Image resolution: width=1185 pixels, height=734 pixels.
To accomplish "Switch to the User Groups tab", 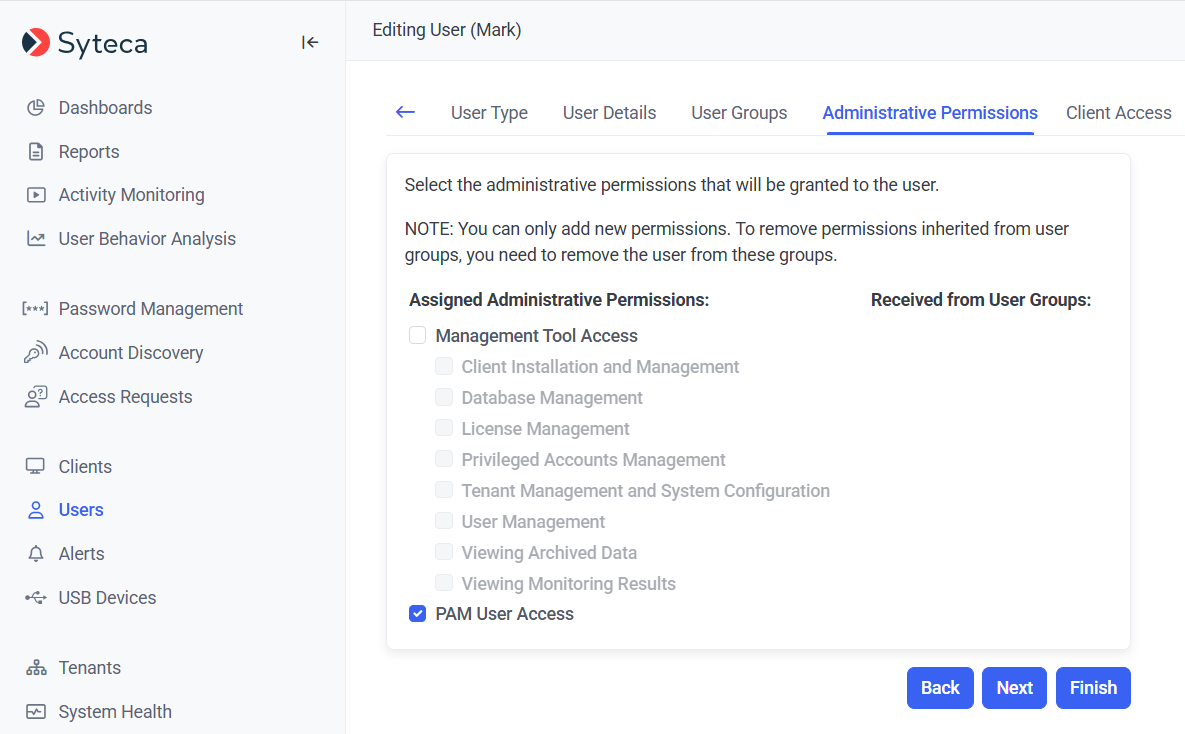I will [739, 113].
